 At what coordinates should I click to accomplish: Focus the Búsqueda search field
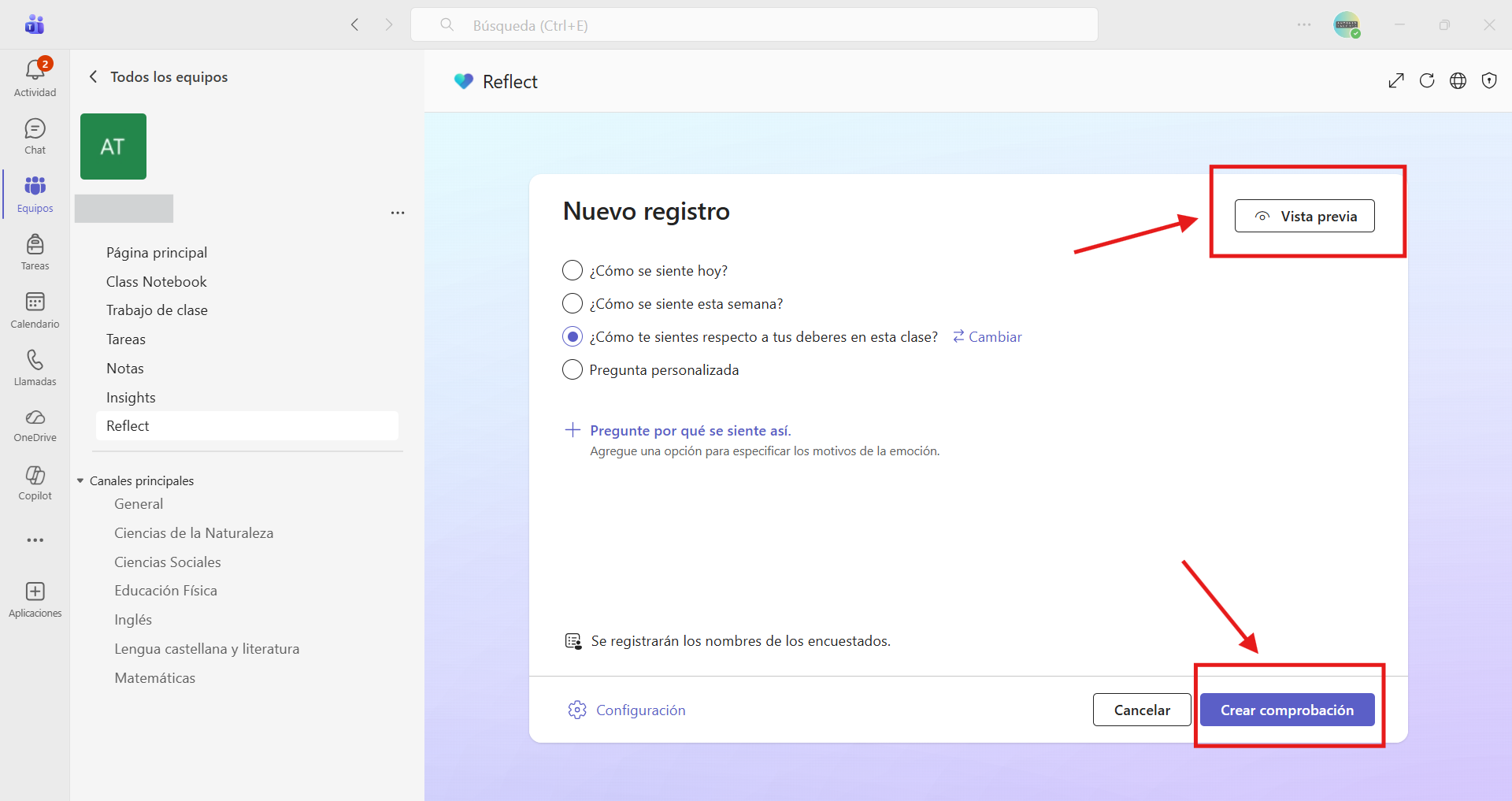coord(754,24)
